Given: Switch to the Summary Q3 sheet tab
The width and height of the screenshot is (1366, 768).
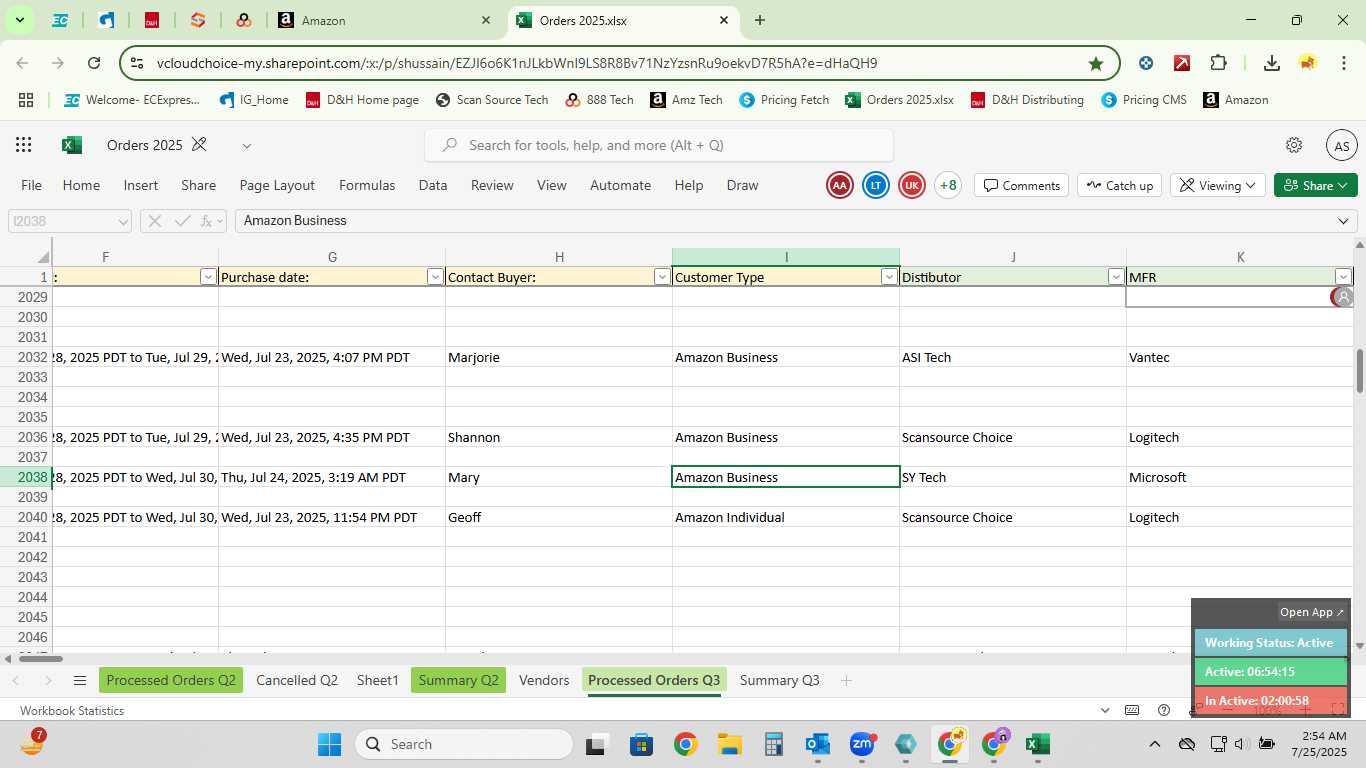Looking at the screenshot, I should pyautogui.click(x=779, y=681).
